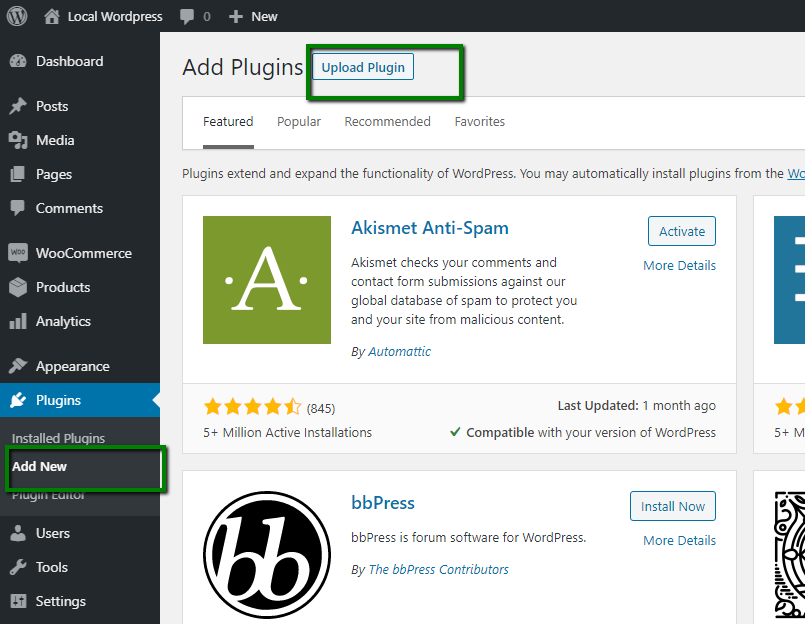Switch to the Featured tab
Image resolution: width=805 pixels, height=624 pixels.
click(228, 122)
